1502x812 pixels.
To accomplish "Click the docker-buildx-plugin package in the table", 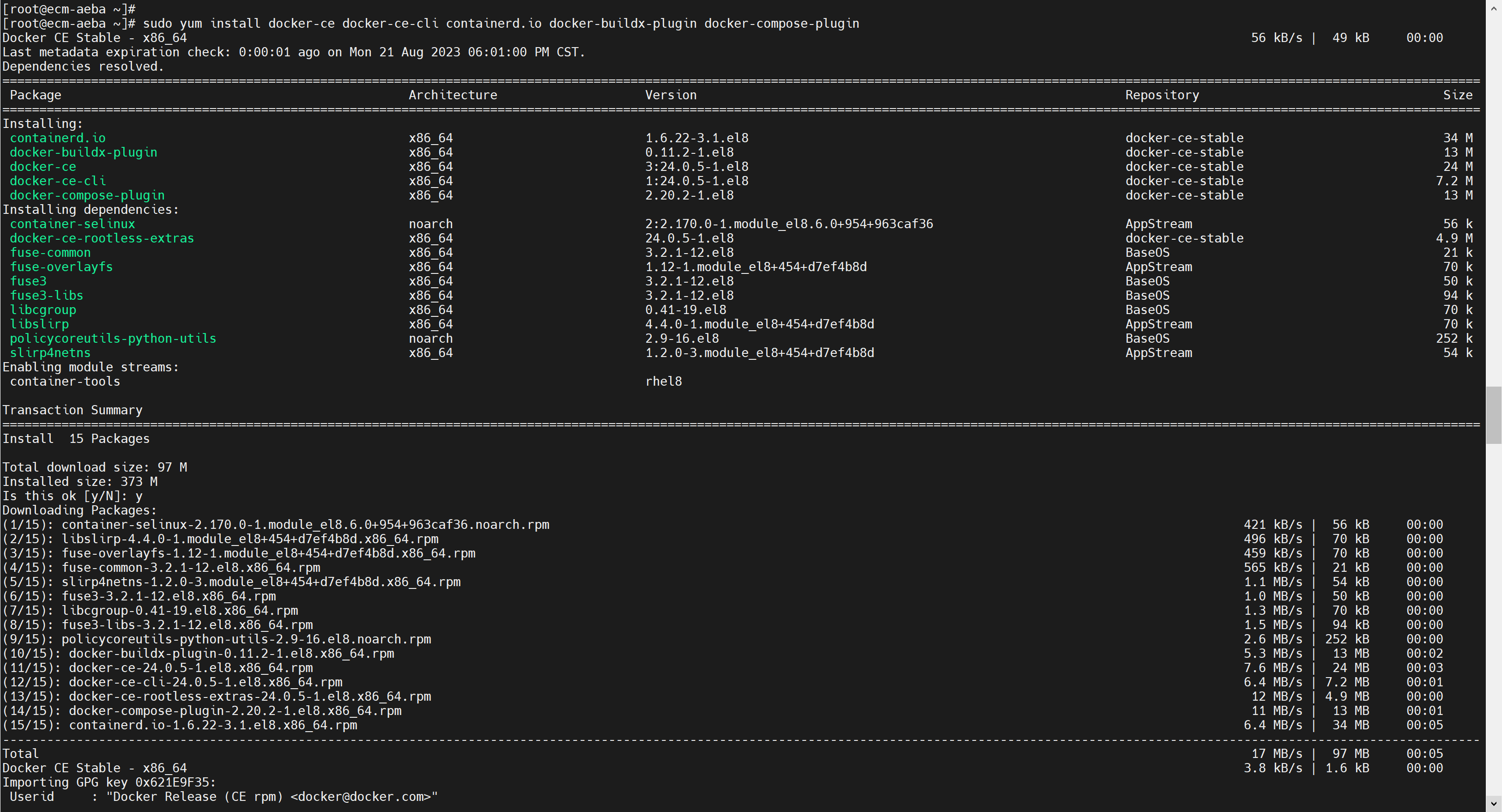I will pyautogui.click(x=84, y=152).
